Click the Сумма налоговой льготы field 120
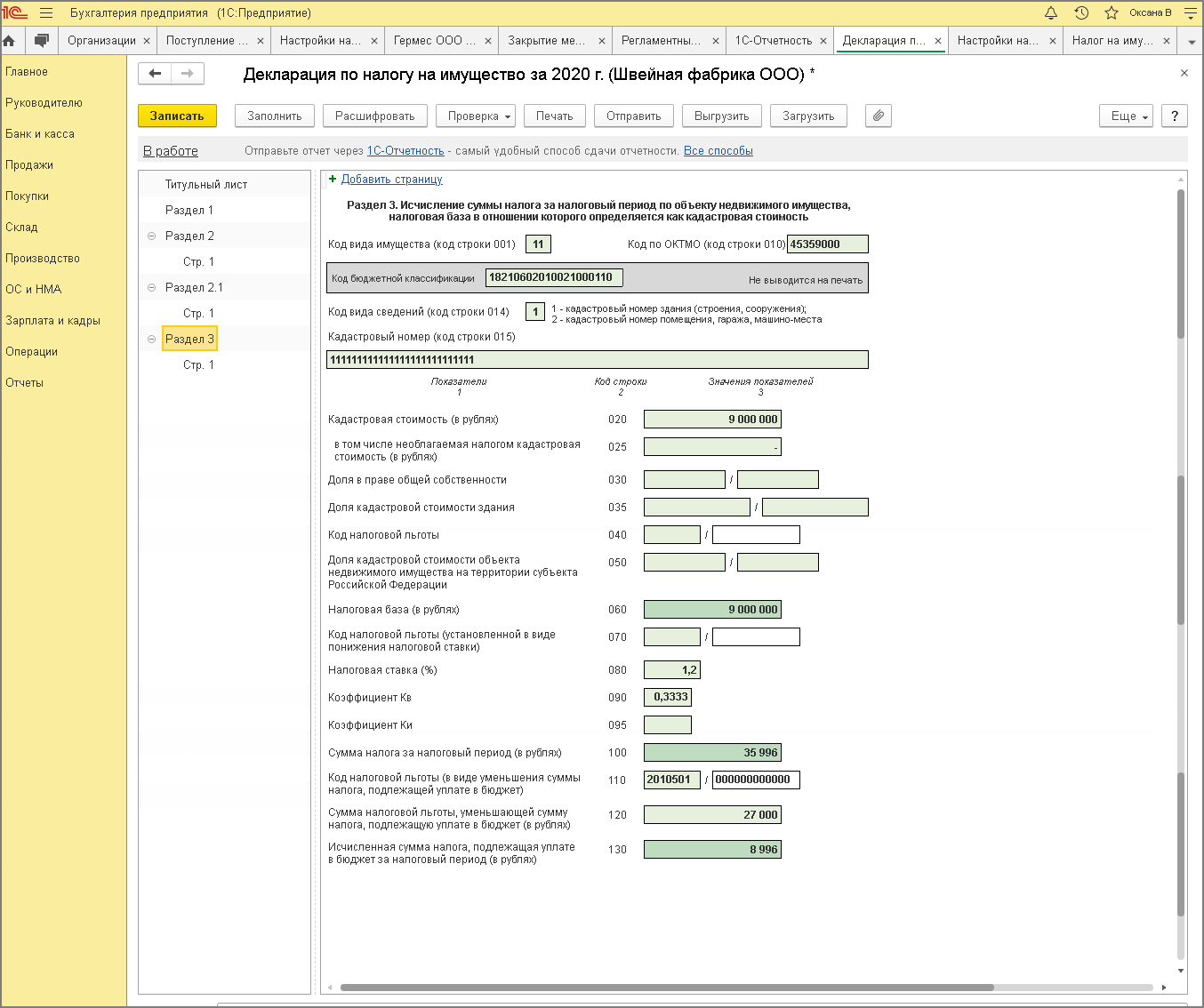 pyautogui.click(x=712, y=814)
